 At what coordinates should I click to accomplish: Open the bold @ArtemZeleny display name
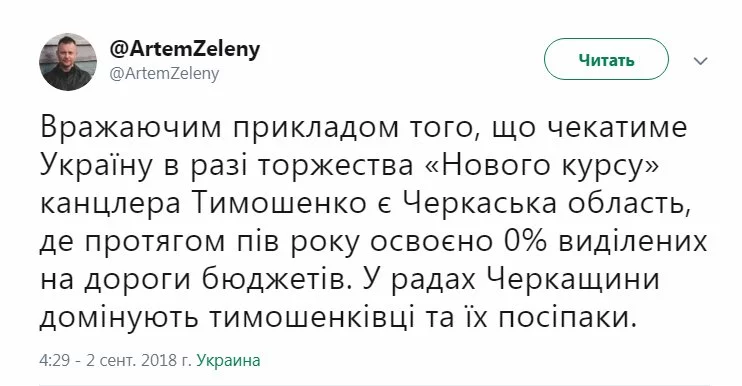tap(185, 49)
